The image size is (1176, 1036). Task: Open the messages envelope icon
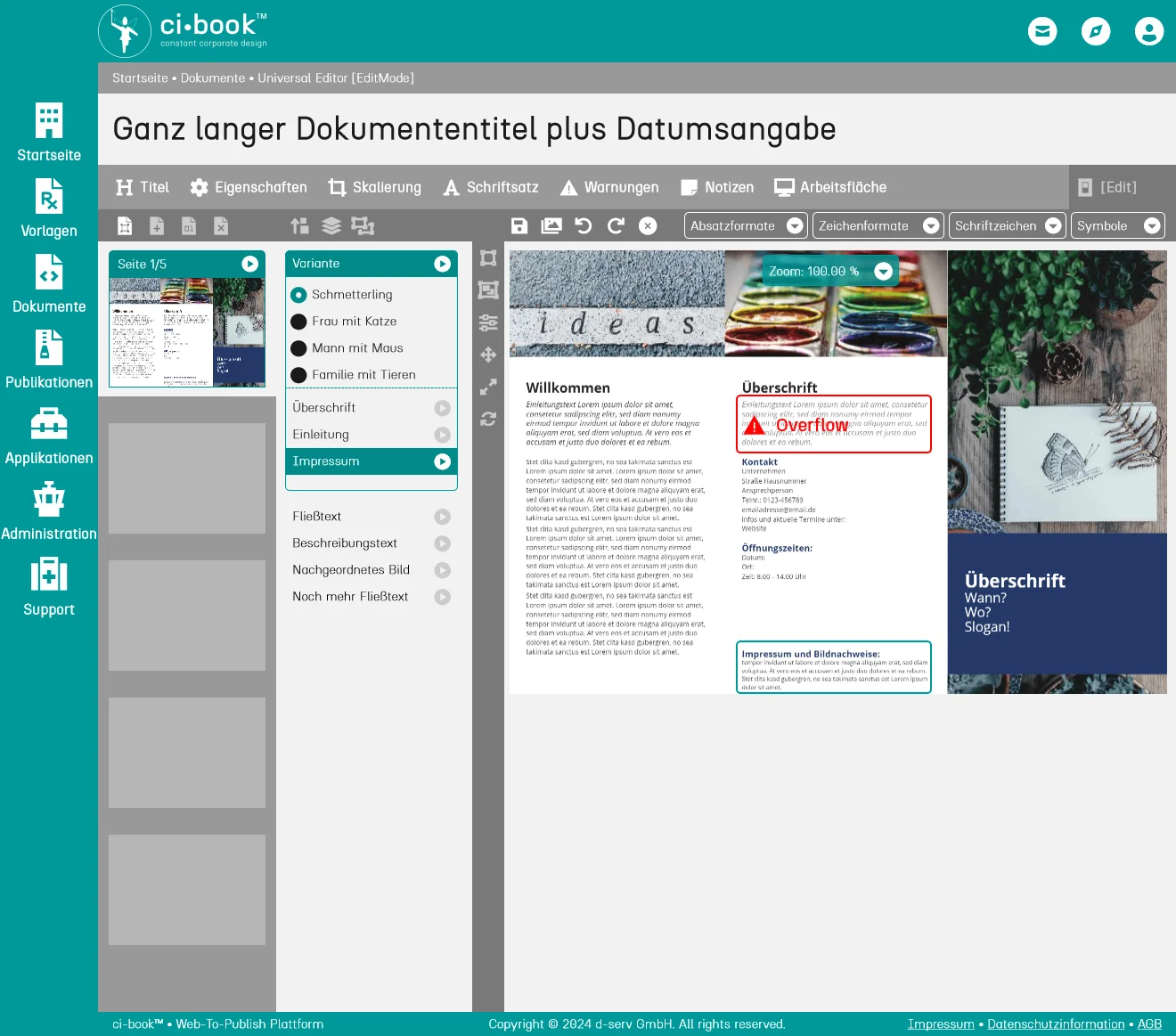coord(1042,31)
